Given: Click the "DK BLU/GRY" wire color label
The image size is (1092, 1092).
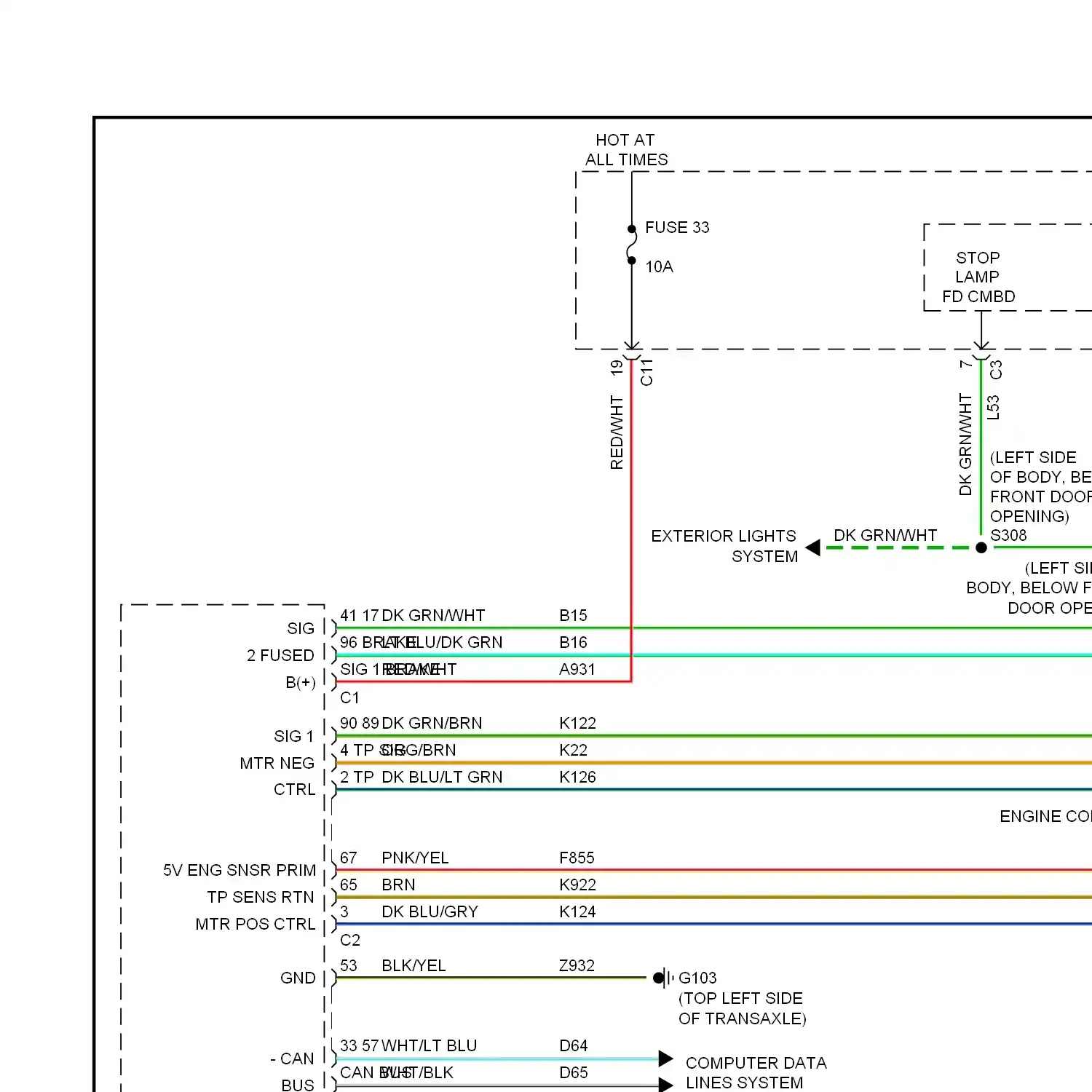Looking at the screenshot, I should pos(430,911).
